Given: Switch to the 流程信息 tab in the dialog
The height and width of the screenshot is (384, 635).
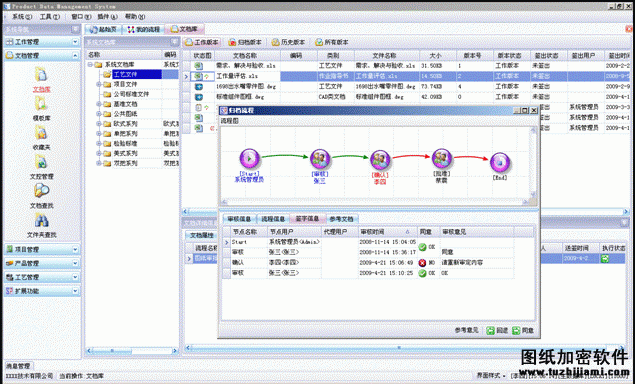Looking at the screenshot, I should tap(273, 219).
